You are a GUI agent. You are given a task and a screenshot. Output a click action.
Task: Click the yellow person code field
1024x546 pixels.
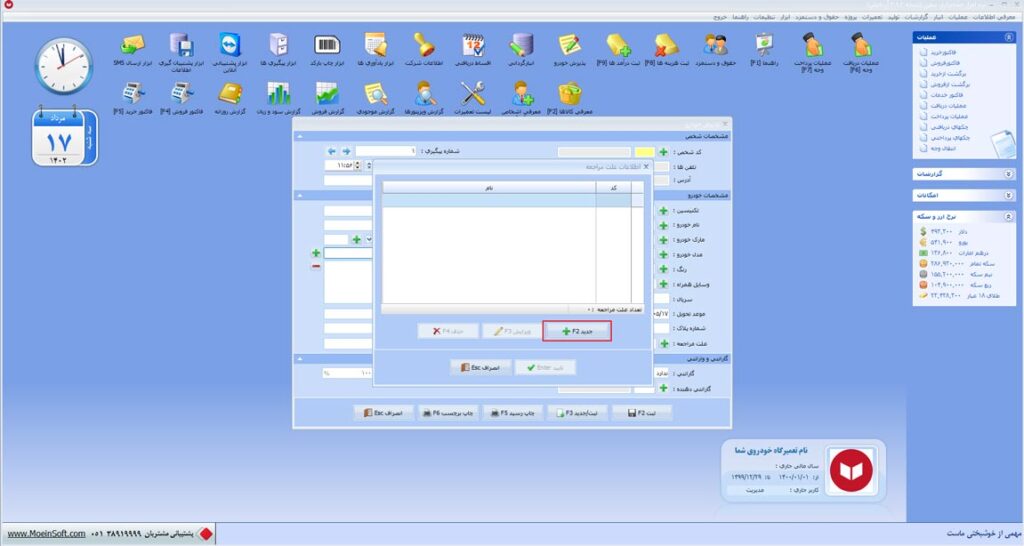645,152
